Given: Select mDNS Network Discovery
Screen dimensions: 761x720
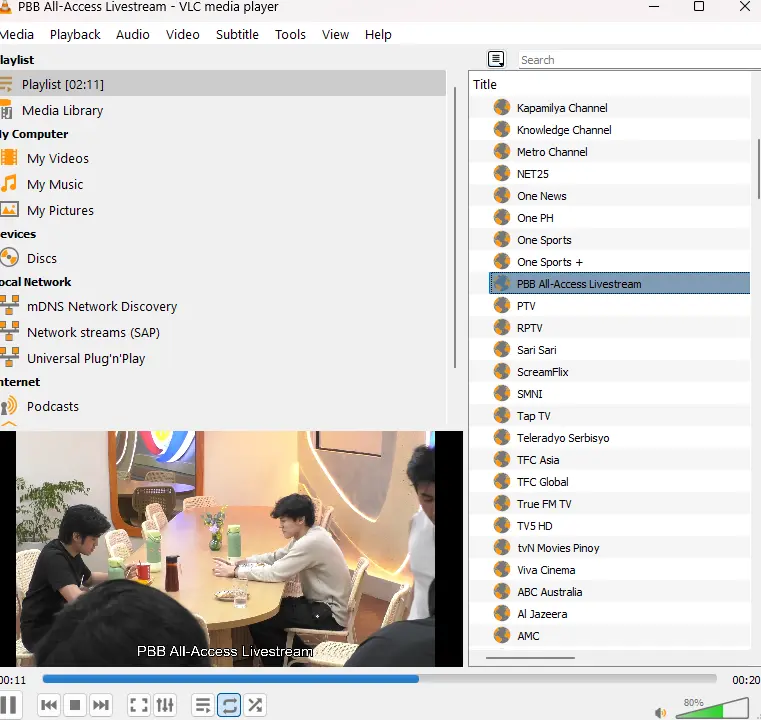Looking at the screenshot, I should click(223, 306).
